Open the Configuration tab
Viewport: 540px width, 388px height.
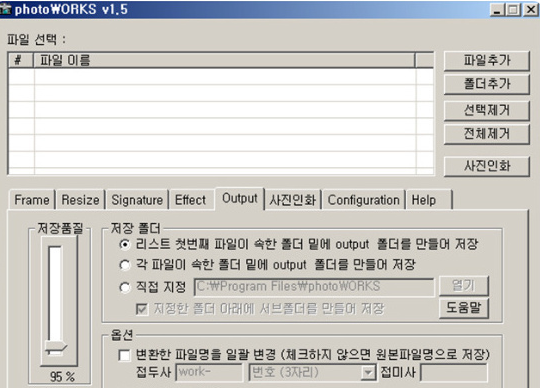[364, 200]
